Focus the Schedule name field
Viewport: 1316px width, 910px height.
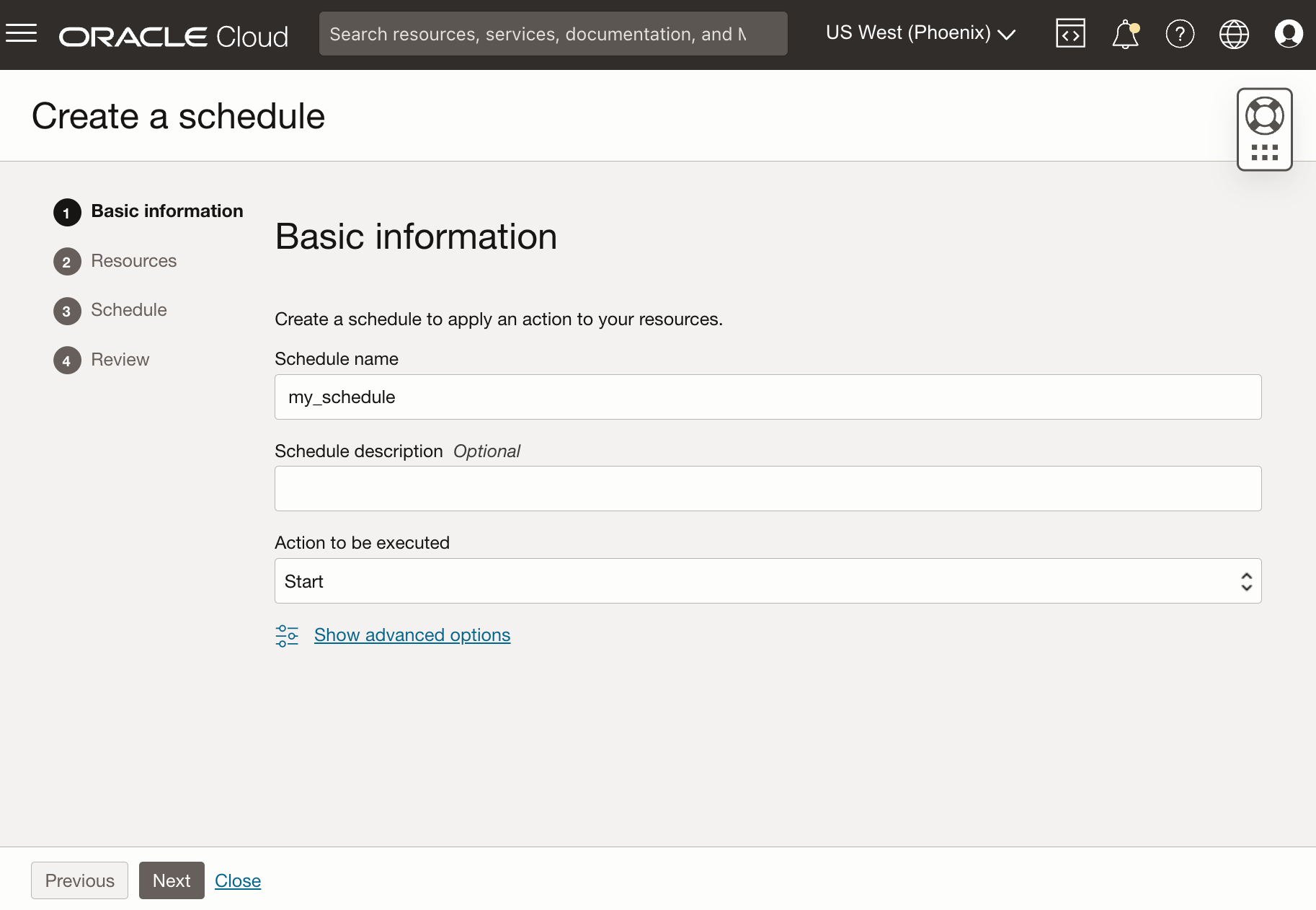coord(768,397)
